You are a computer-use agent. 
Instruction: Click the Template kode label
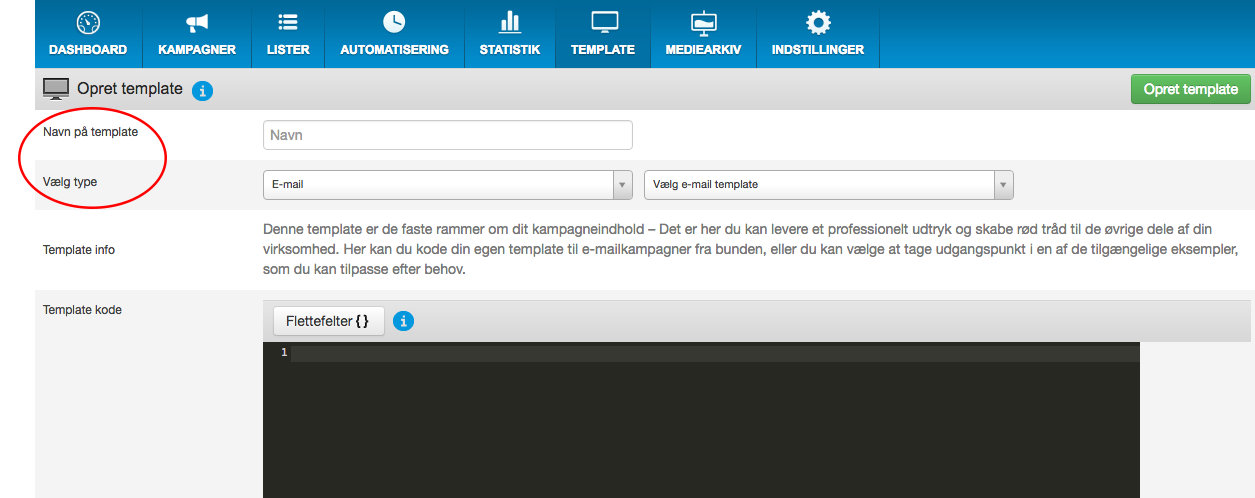click(x=82, y=310)
